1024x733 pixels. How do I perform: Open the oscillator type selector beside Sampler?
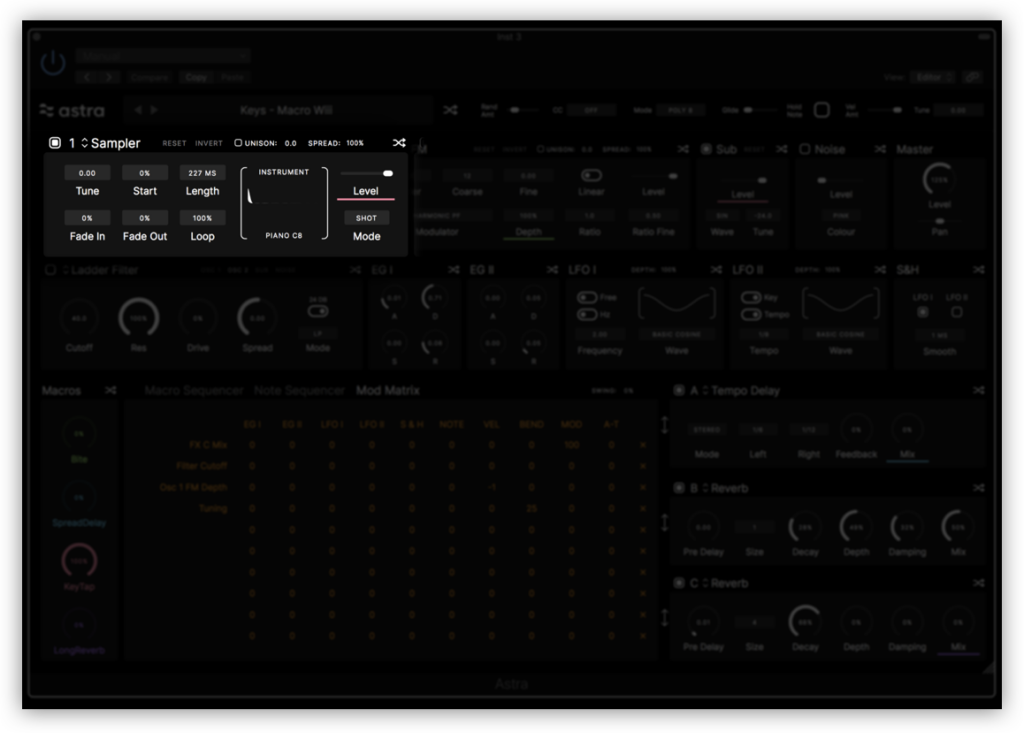(x=84, y=143)
